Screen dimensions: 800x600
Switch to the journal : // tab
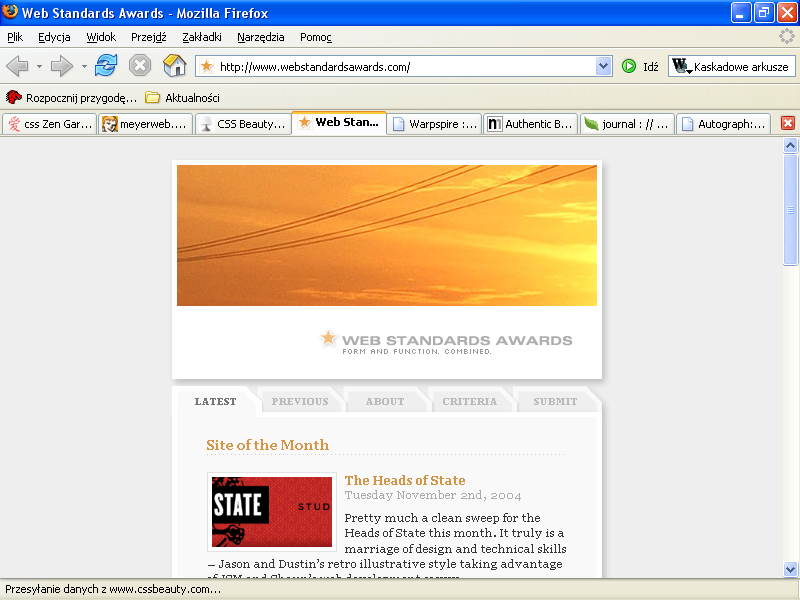pyautogui.click(x=627, y=123)
